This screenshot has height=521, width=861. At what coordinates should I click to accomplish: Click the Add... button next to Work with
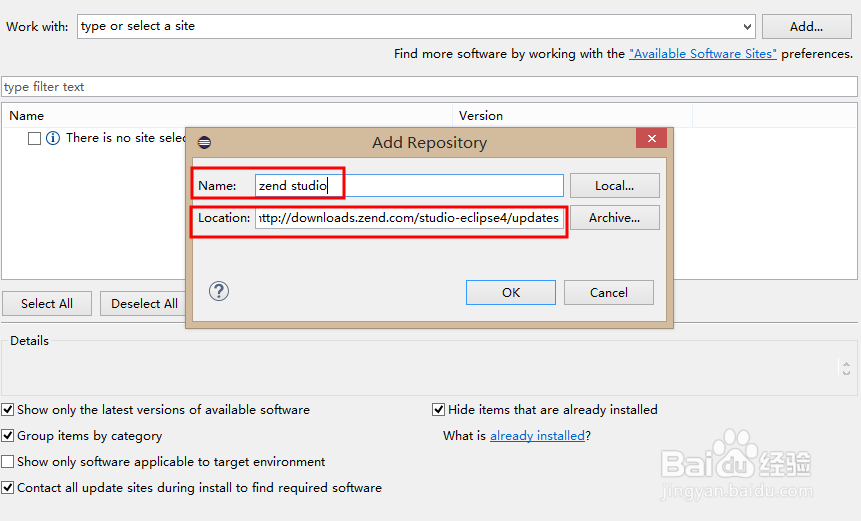click(x=806, y=26)
